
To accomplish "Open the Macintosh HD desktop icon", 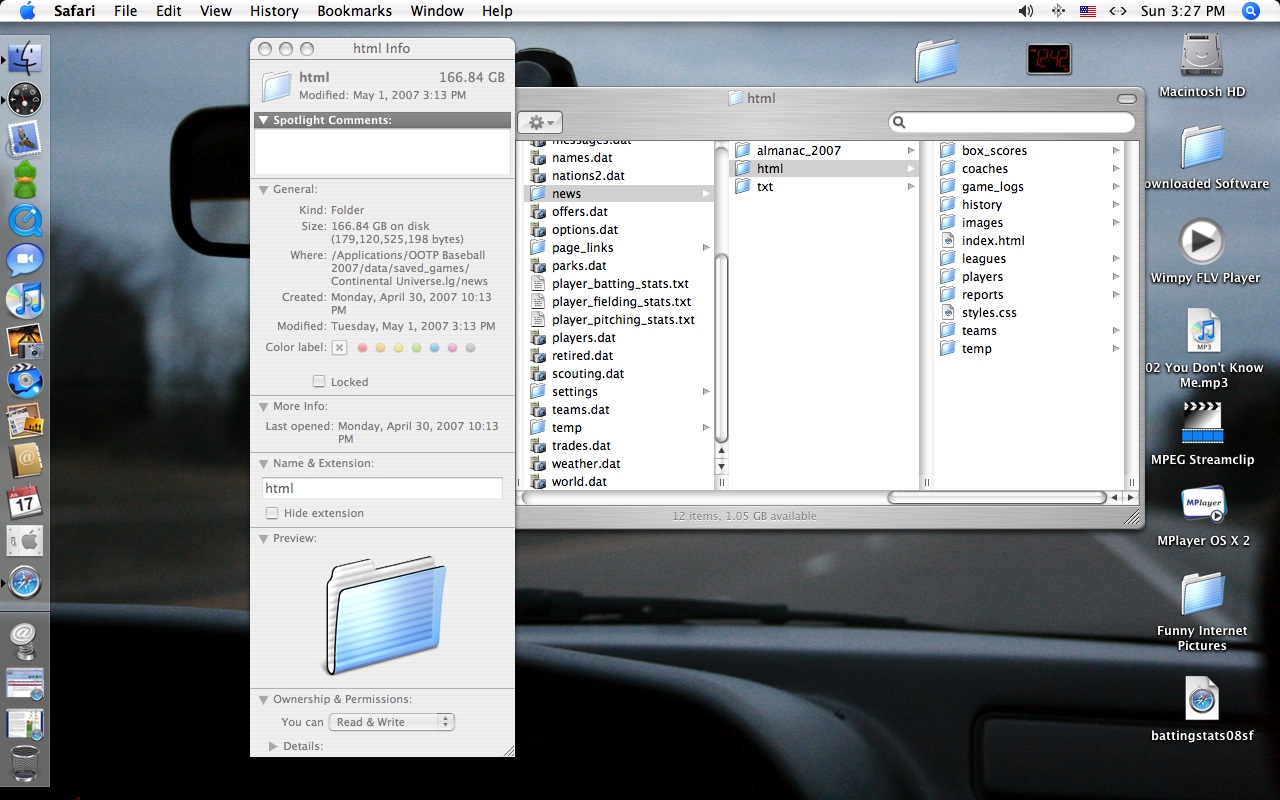I will [x=1201, y=56].
